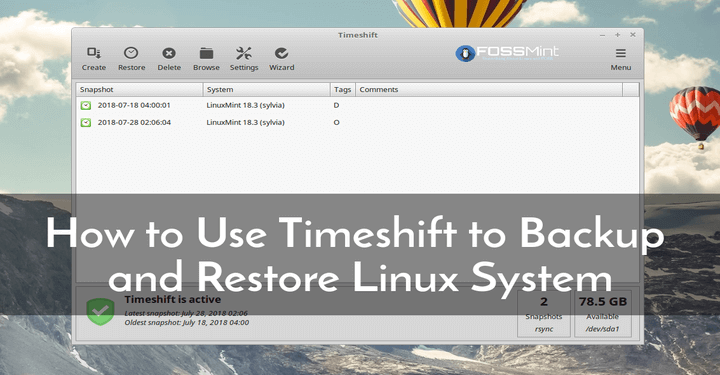Open the Restore snapshot tool
The height and width of the screenshot is (375, 720).
click(x=131, y=59)
